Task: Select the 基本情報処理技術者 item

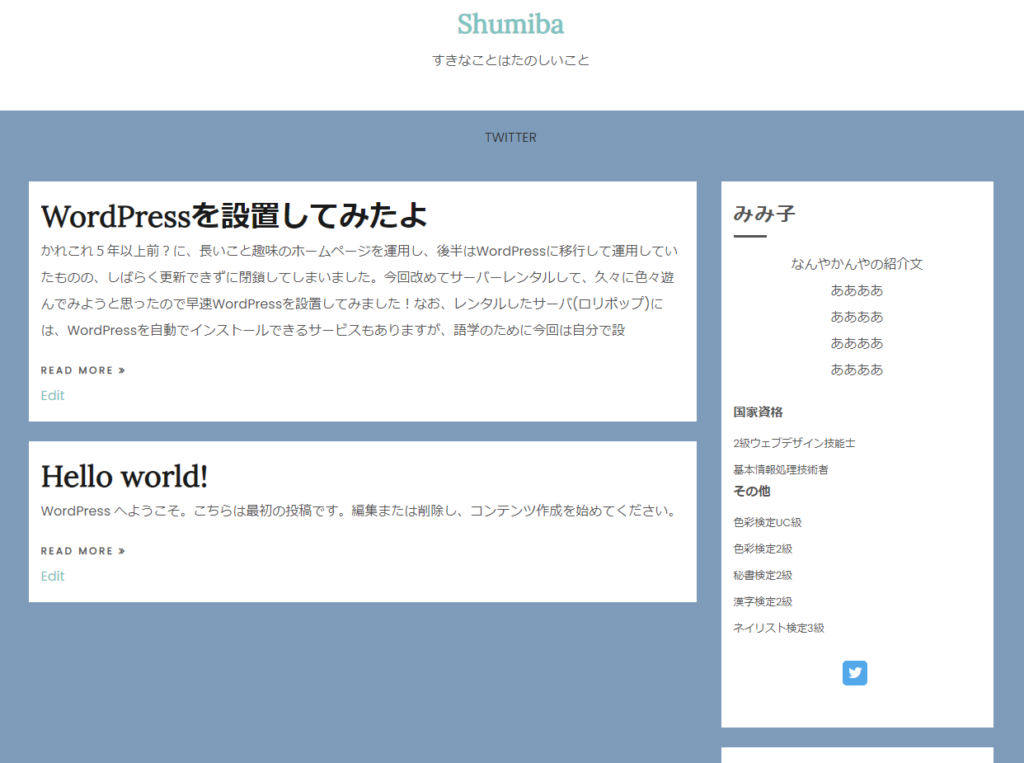Action: (780, 469)
